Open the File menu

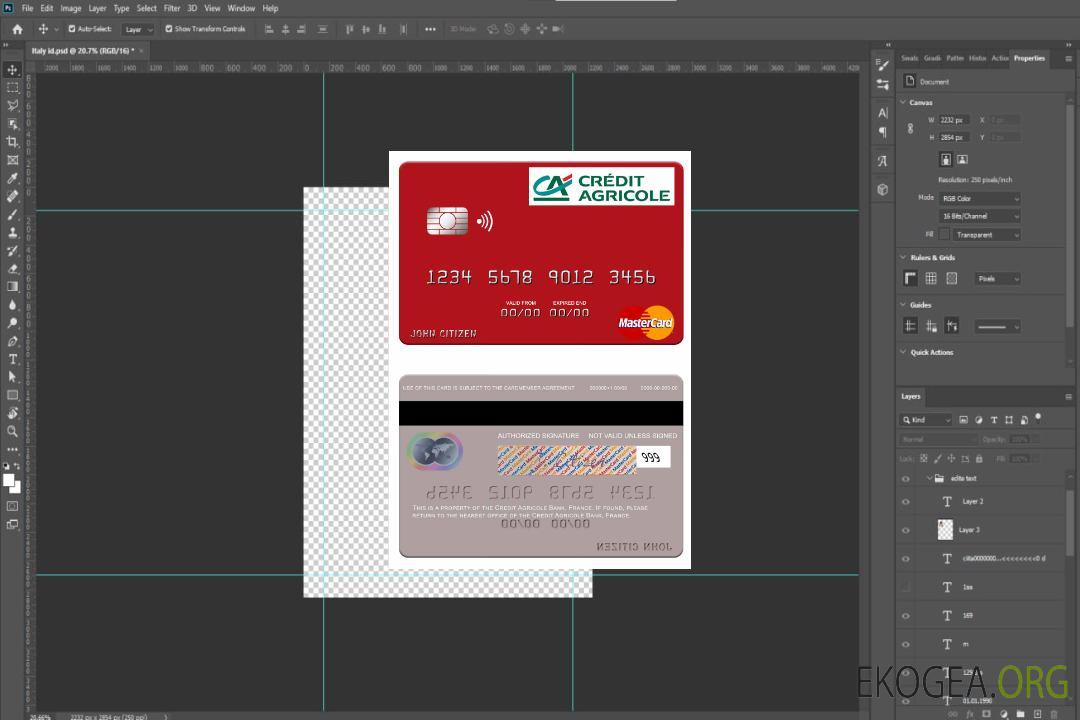coord(28,8)
